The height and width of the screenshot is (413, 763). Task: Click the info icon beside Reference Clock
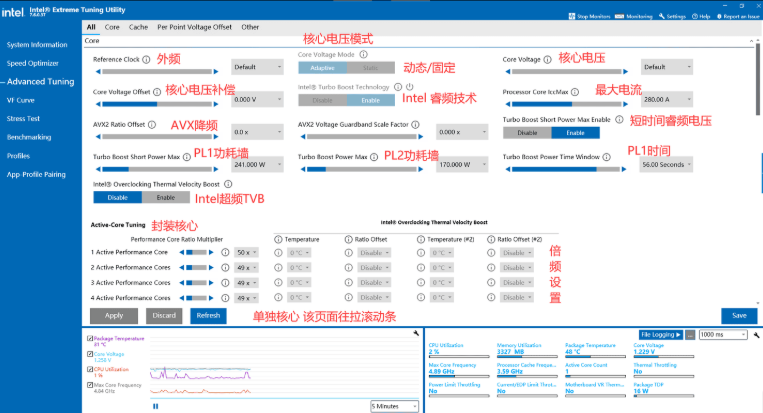(x=148, y=59)
